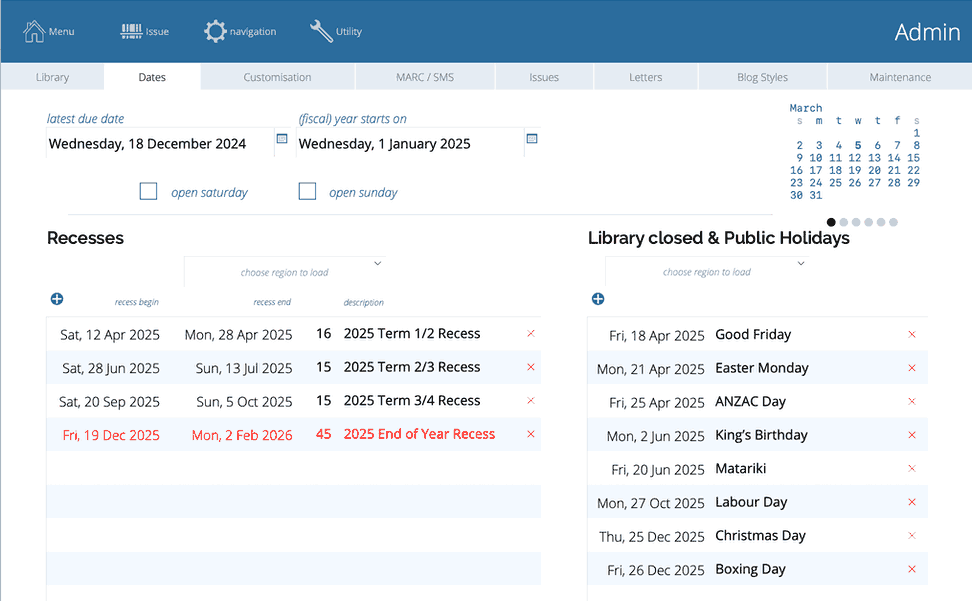
Task: Switch to the Customisation tab
Action: tap(277, 77)
